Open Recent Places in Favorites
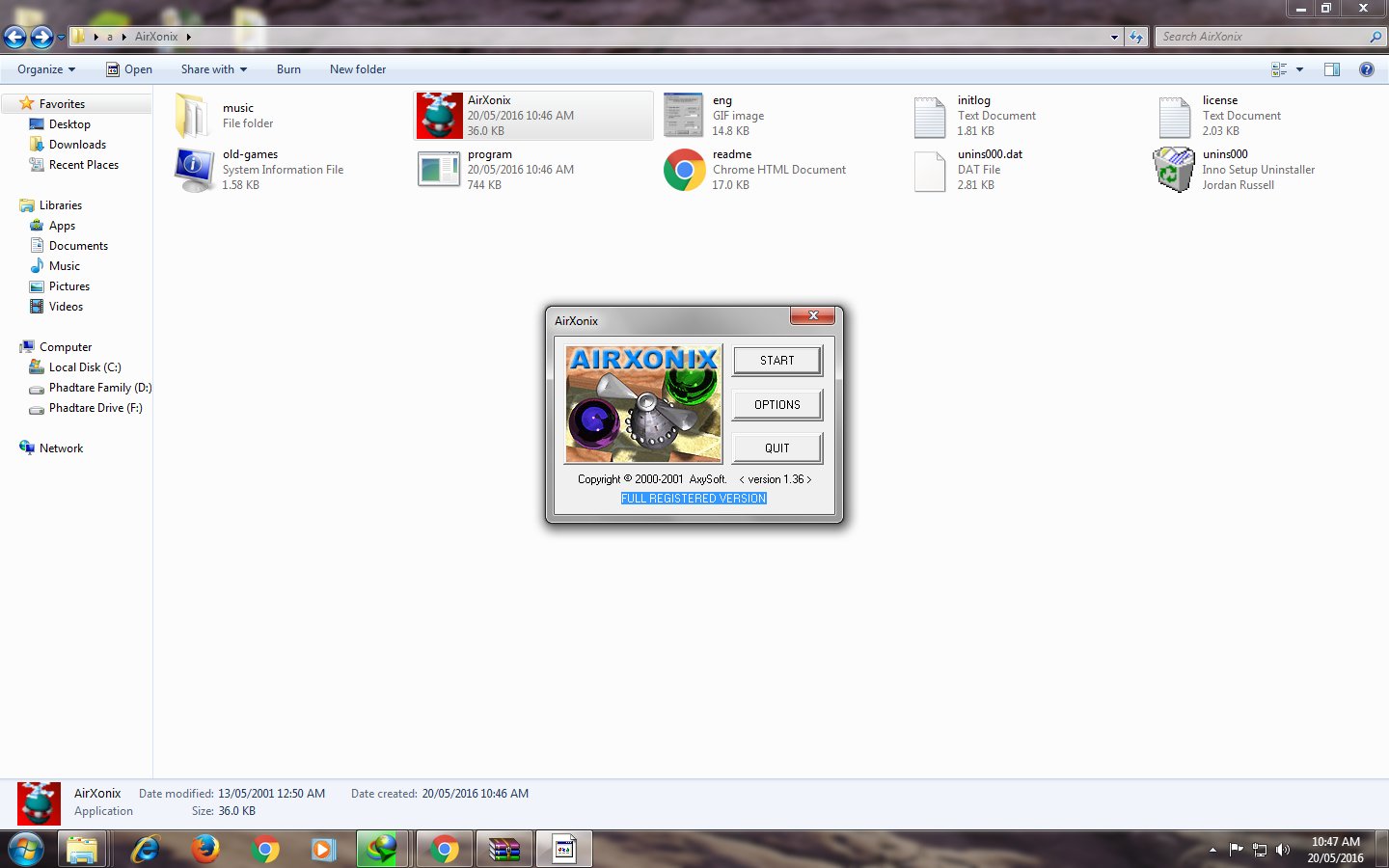 pos(84,165)
